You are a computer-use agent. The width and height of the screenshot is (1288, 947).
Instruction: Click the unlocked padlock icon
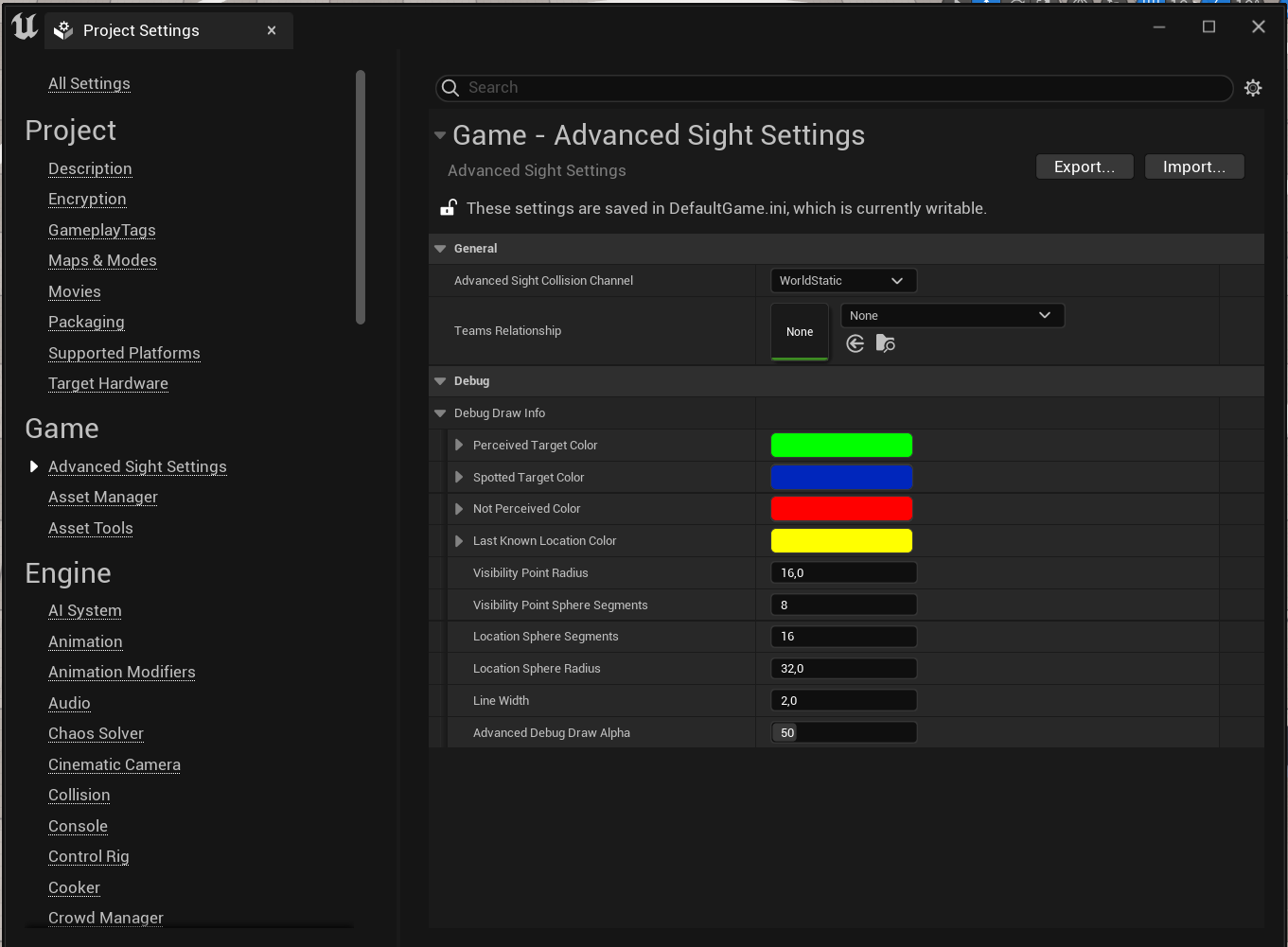click(449, 208)
